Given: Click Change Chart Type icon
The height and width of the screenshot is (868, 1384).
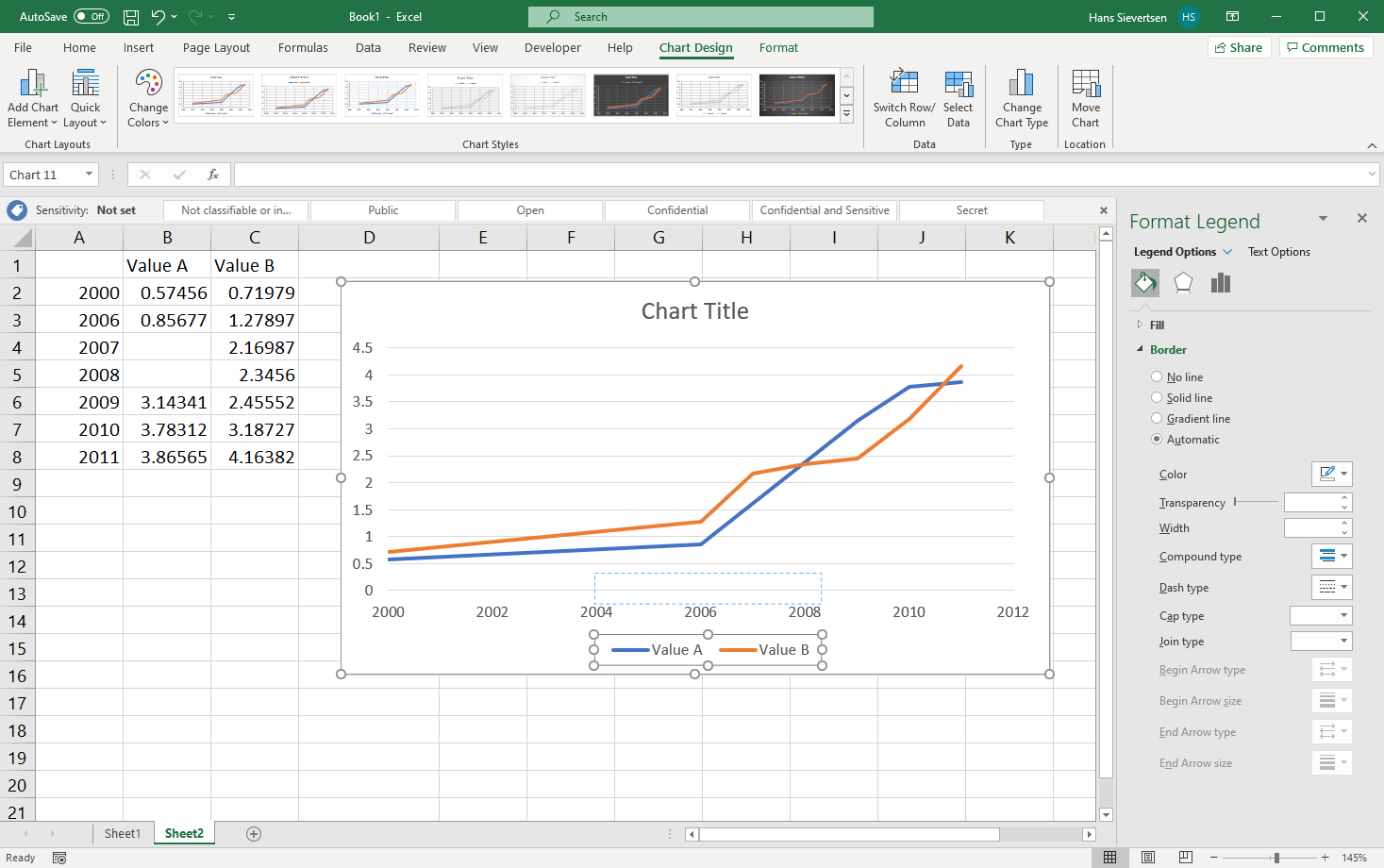Looking at the screenshot, I should [x=1021, y=84].
